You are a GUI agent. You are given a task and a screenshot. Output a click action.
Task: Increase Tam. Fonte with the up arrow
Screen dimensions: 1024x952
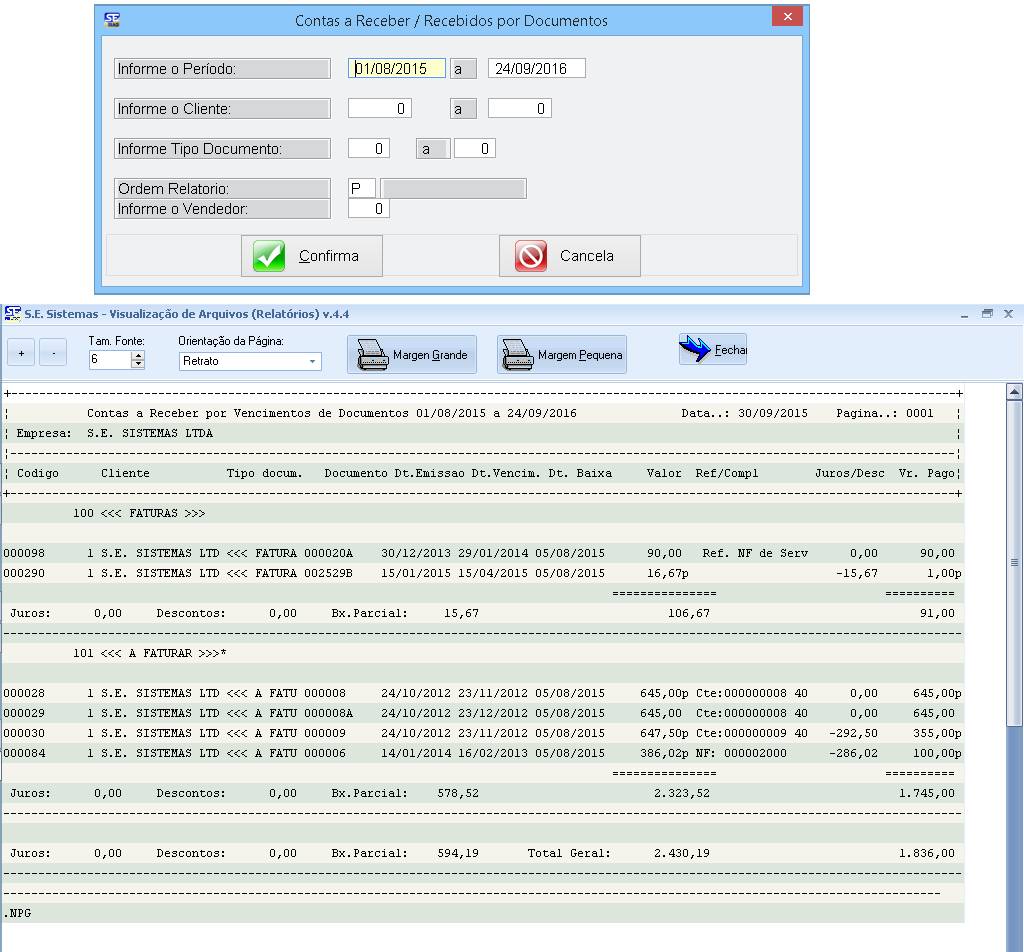click(x=138, y=355)
